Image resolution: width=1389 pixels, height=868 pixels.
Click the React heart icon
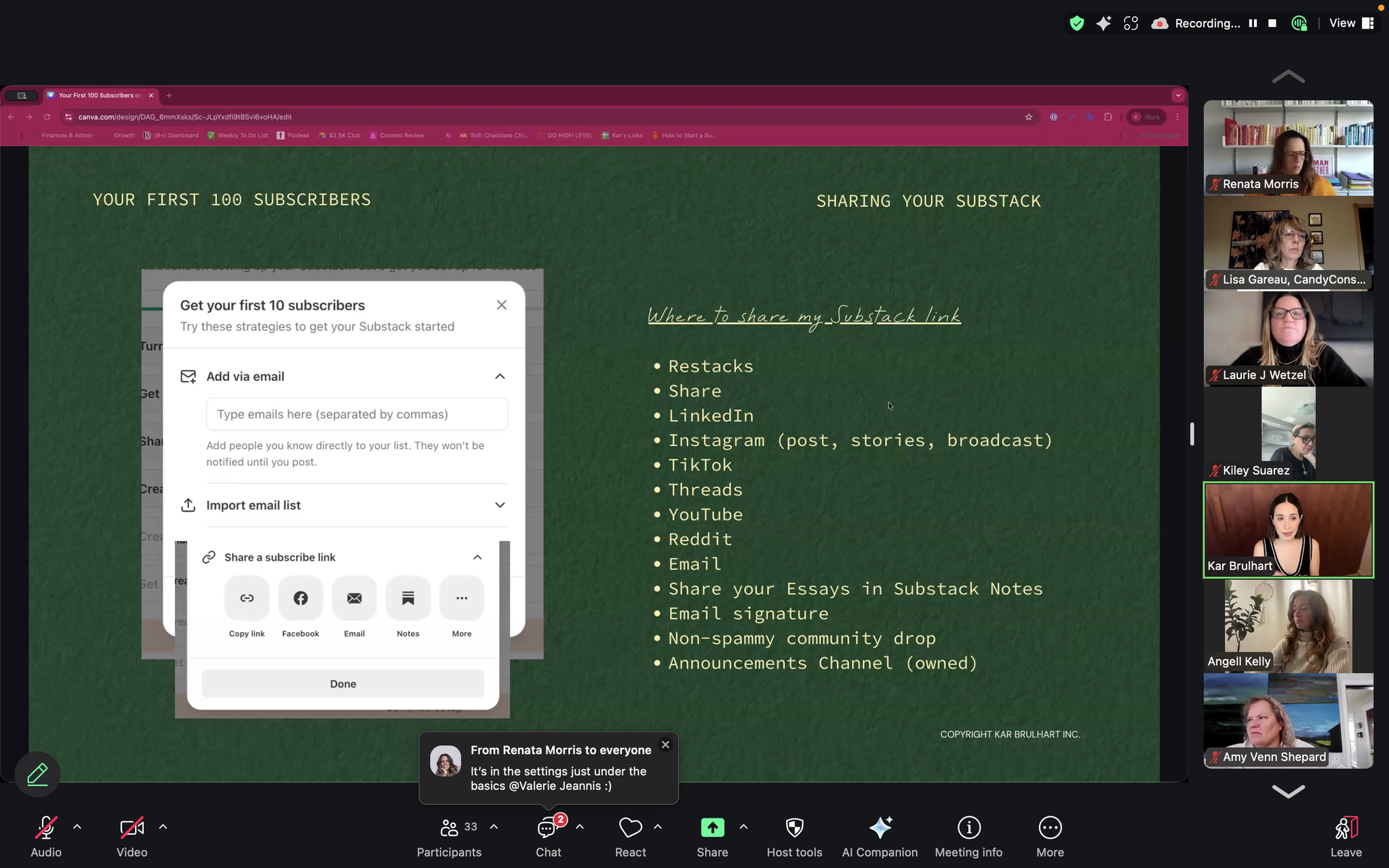pos(630,828)
